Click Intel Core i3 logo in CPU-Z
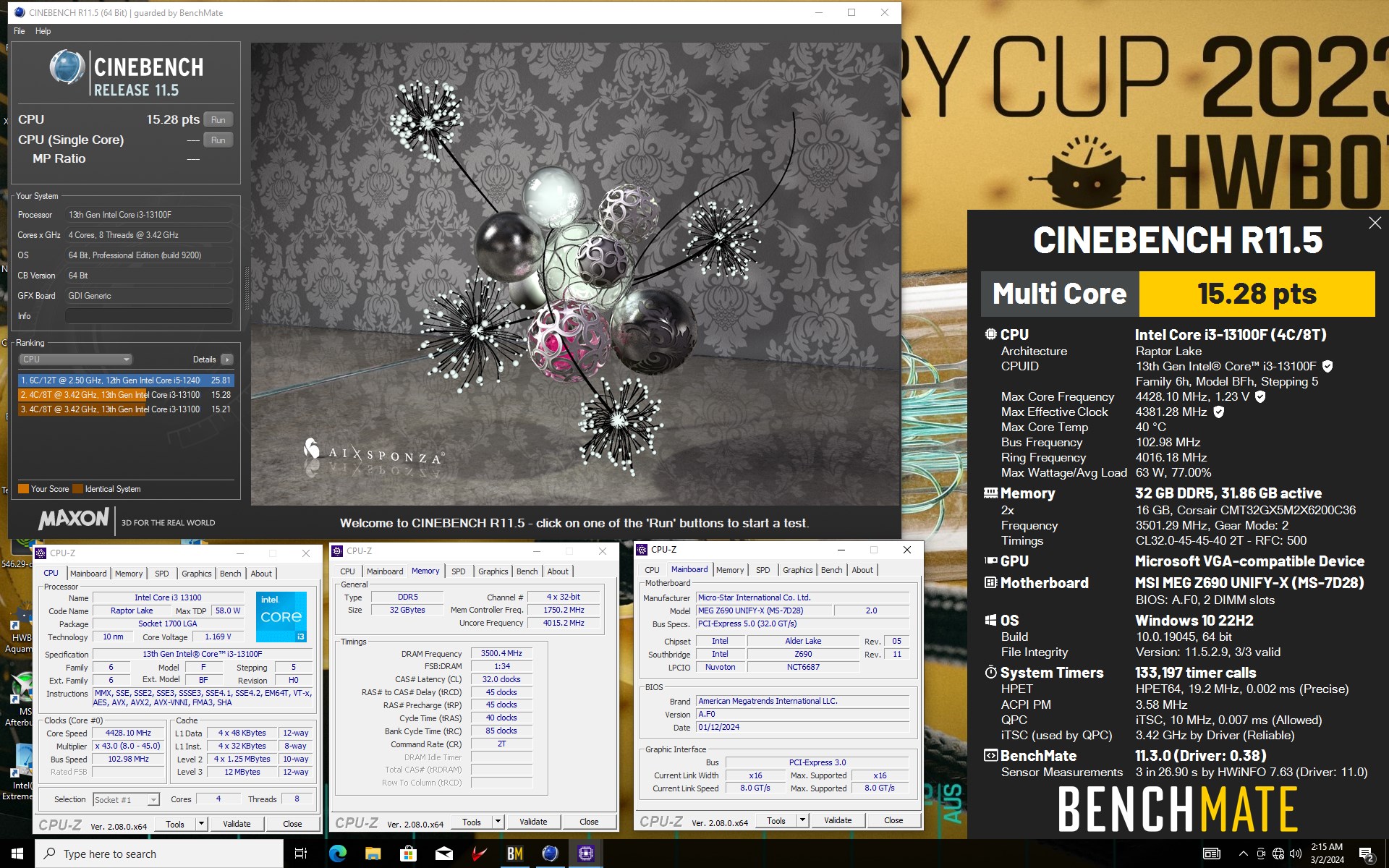 tap(281, 616)
